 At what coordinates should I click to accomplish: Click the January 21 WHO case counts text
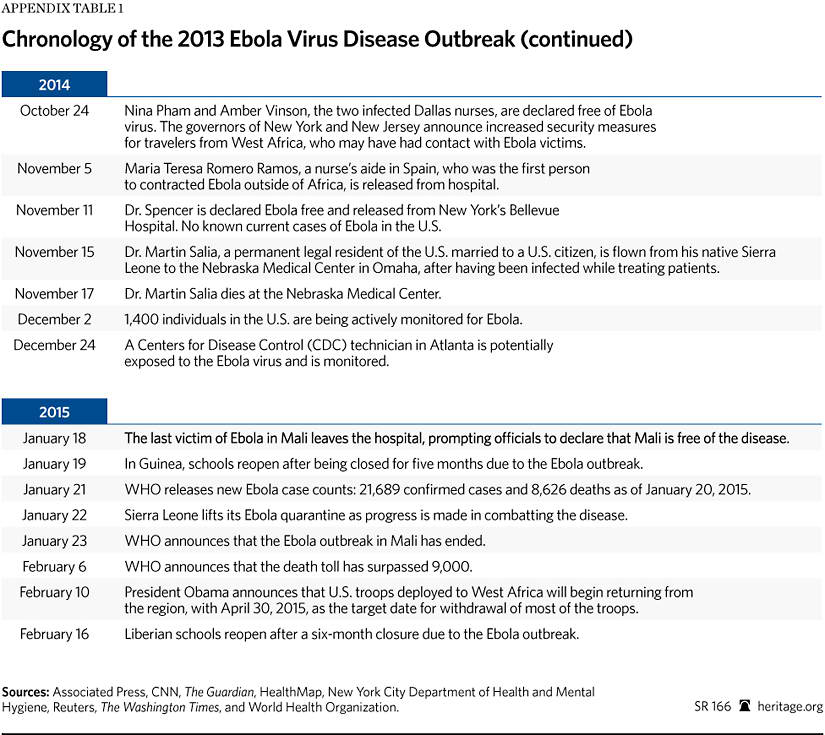point(436,490)
